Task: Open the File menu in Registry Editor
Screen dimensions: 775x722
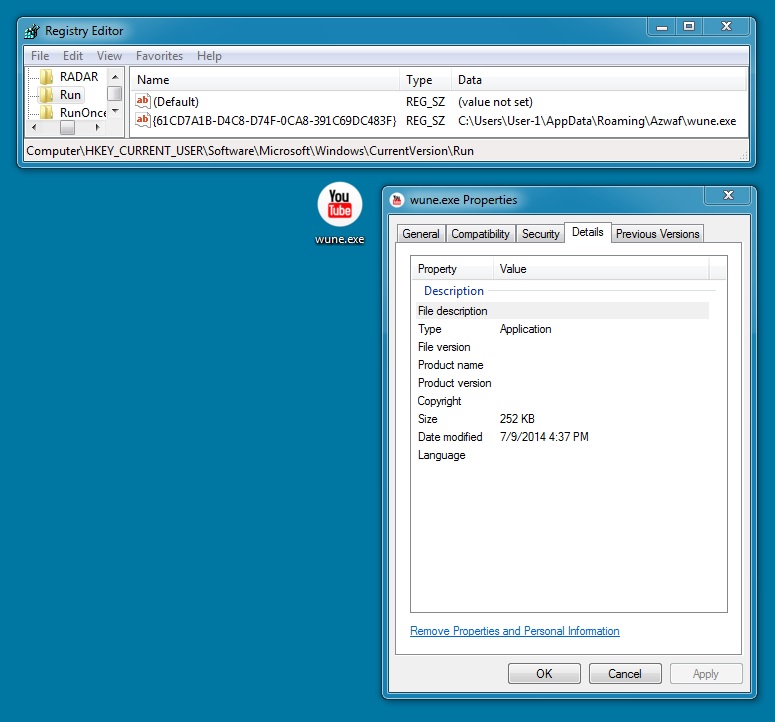Action: tap(40, 56)
